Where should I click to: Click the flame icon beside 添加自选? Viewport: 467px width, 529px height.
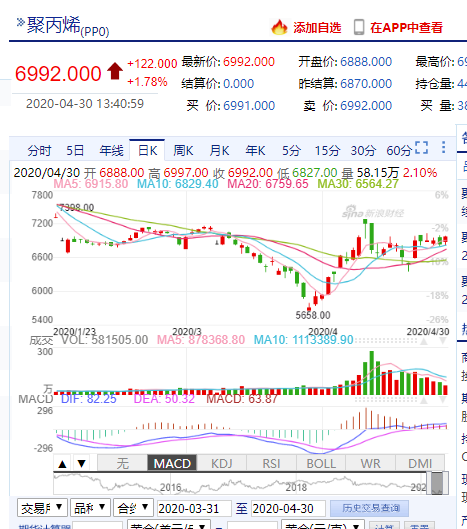click(x=279, y=27)
